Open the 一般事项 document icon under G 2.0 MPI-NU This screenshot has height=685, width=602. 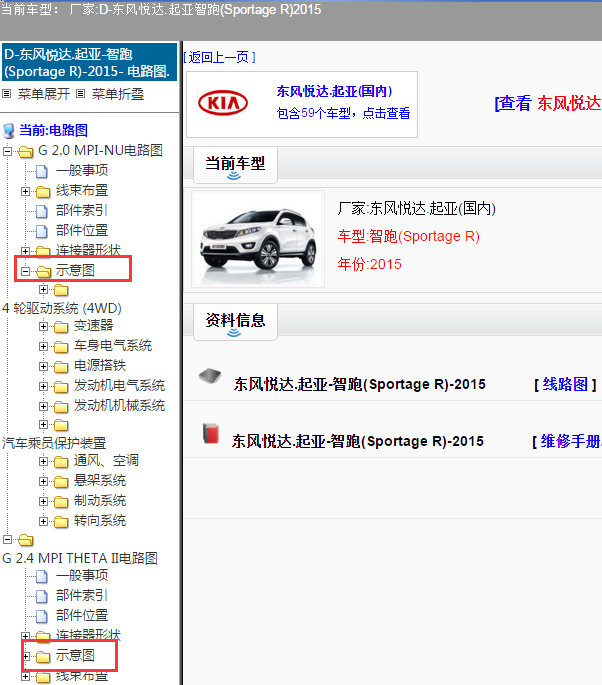[x=42, y=171]
